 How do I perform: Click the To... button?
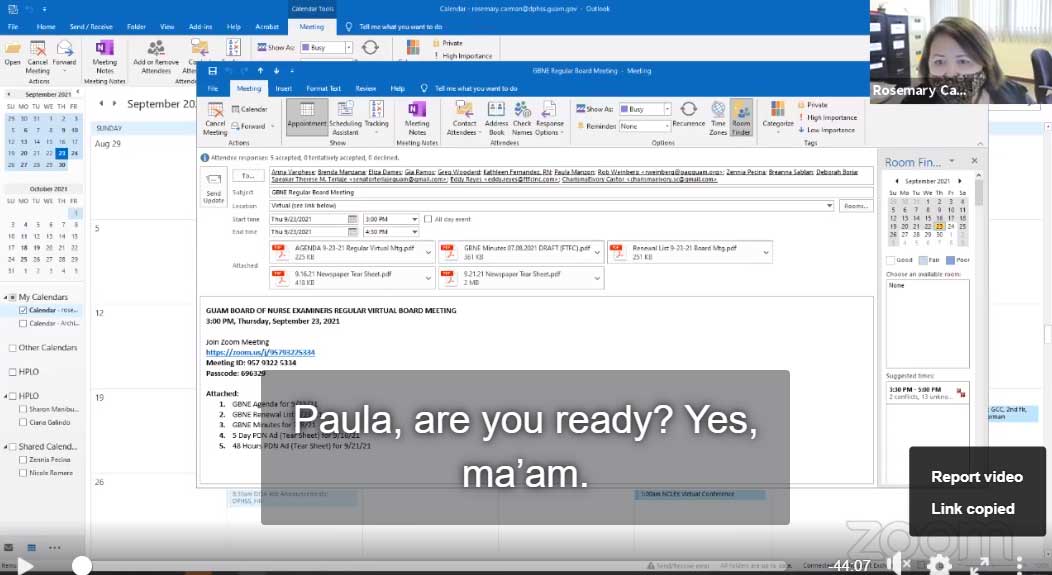248,175
